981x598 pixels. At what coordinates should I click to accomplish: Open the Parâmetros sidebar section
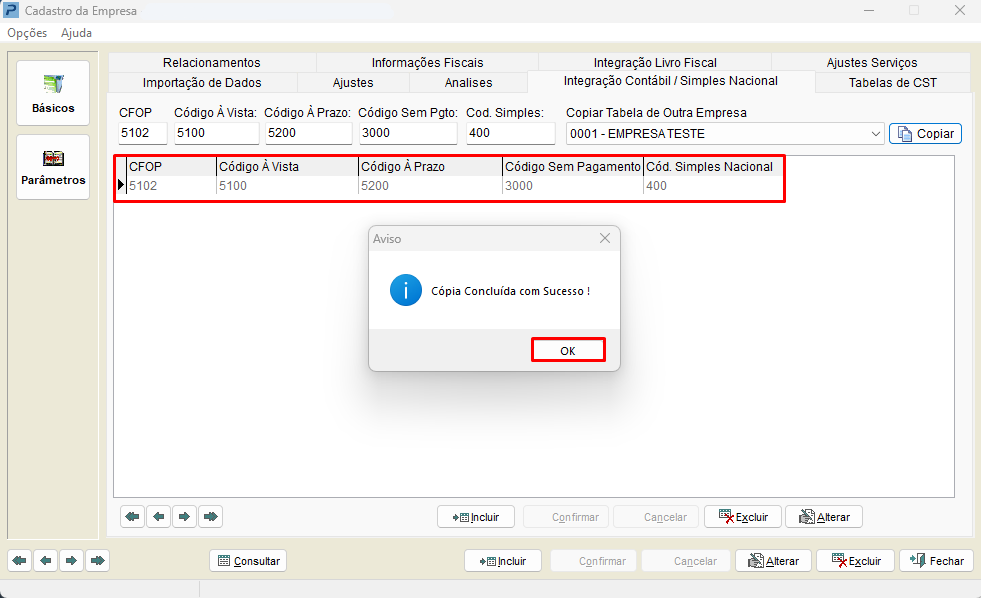pyautogui.click(x=53, y=166)
